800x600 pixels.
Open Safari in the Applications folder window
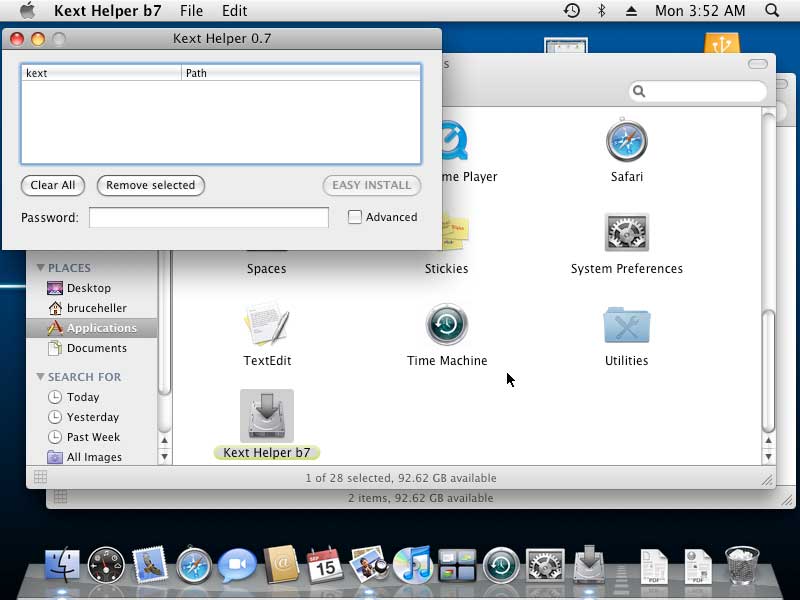coord(627,141)
